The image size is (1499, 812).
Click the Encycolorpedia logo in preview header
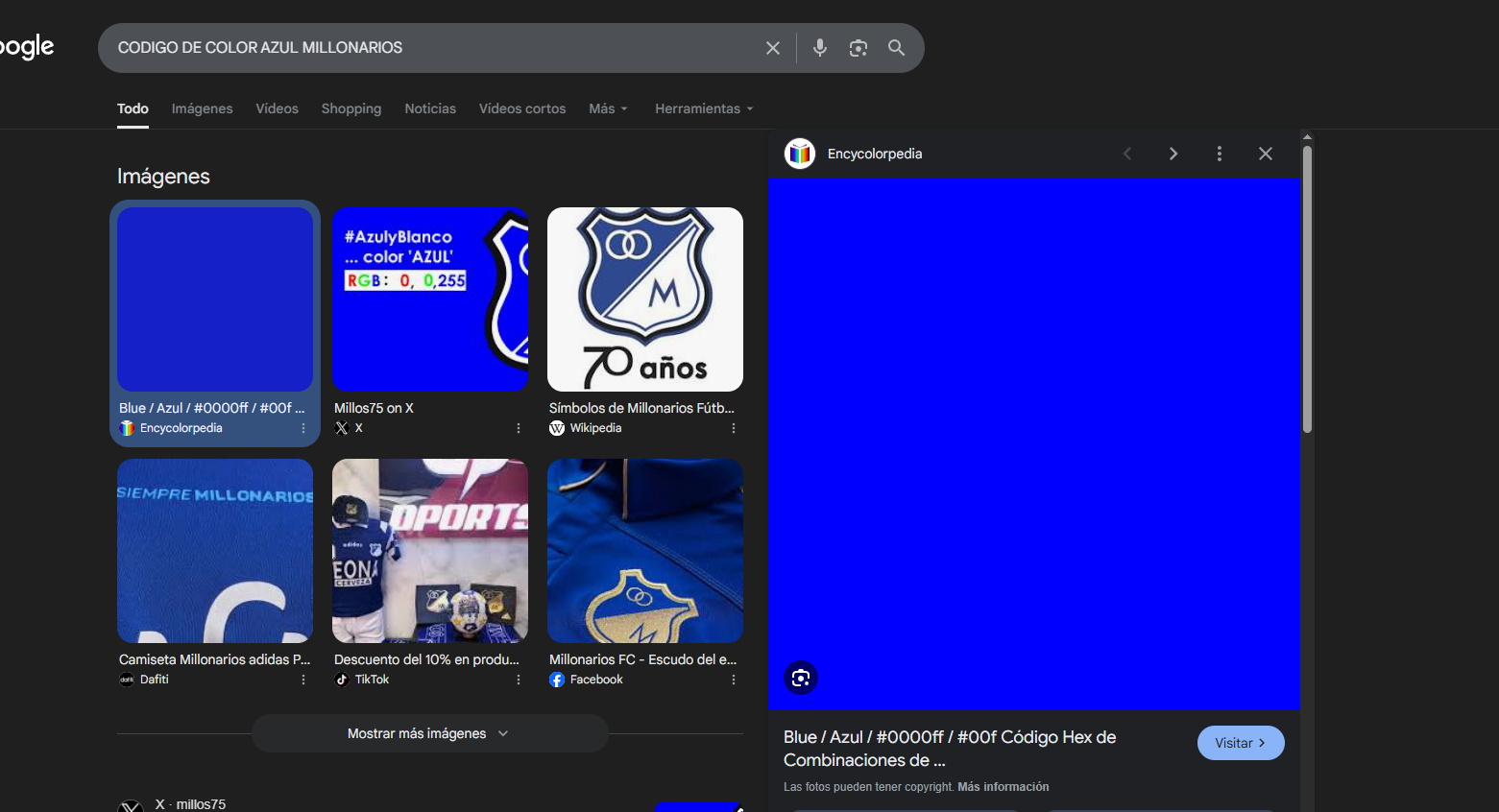(x=800, y=154)
